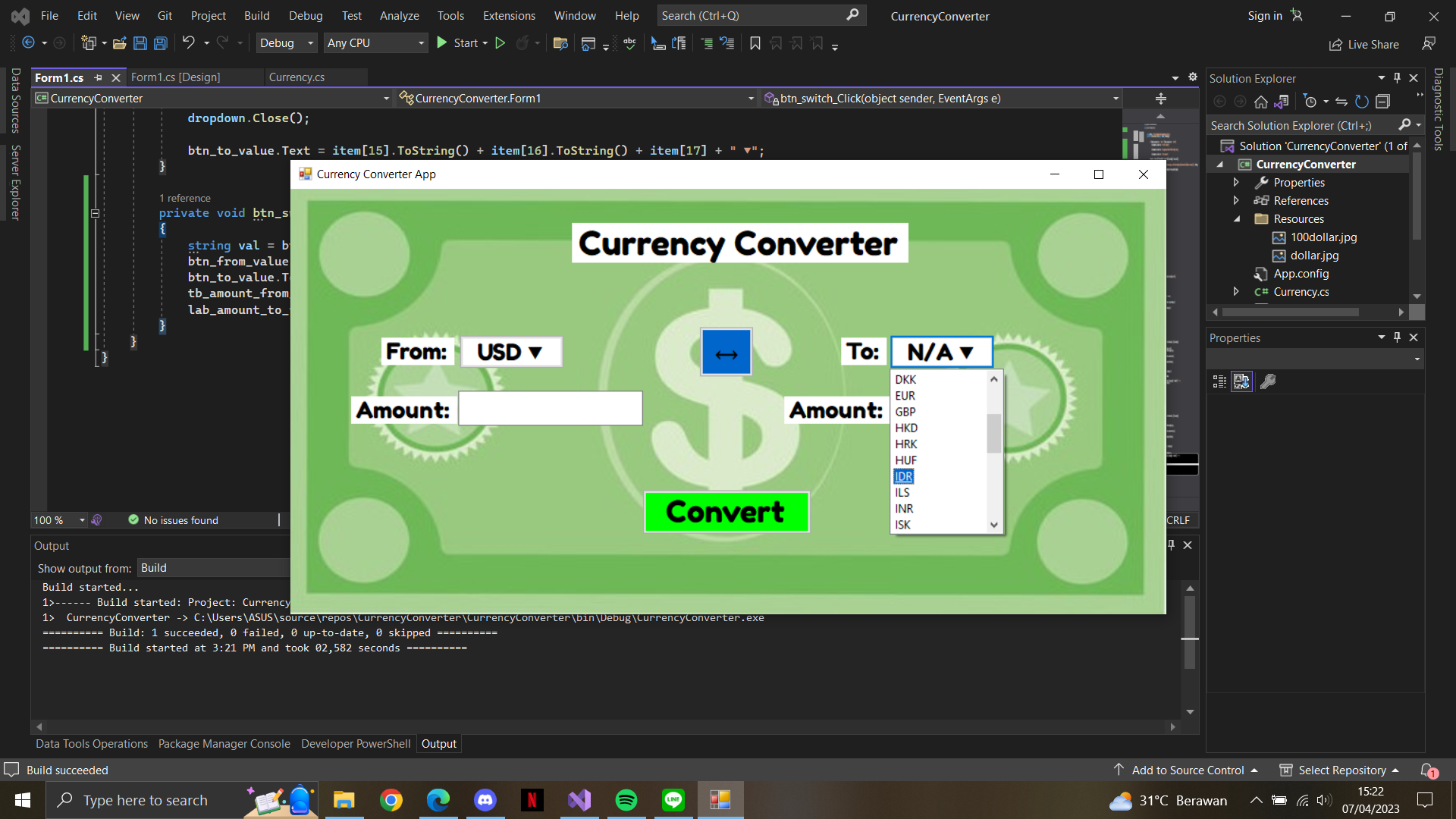Click Collapse All in Solution Explorer
This screenshot has height=819, width=1456.
(x=1382, y=102)
